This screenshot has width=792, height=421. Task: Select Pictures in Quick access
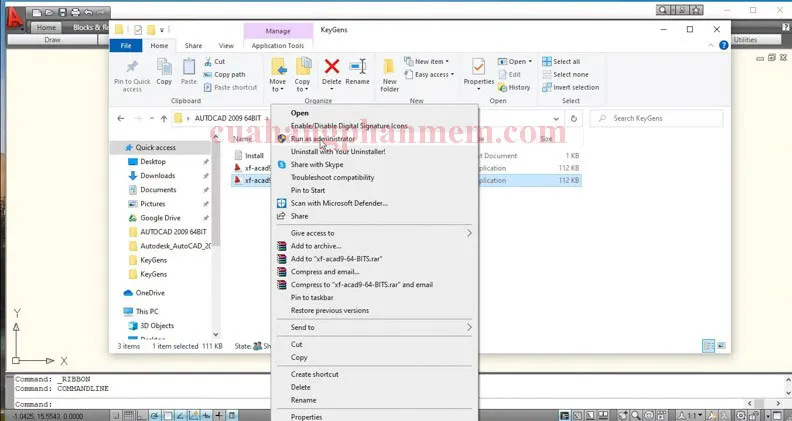[x=153, y=204]
